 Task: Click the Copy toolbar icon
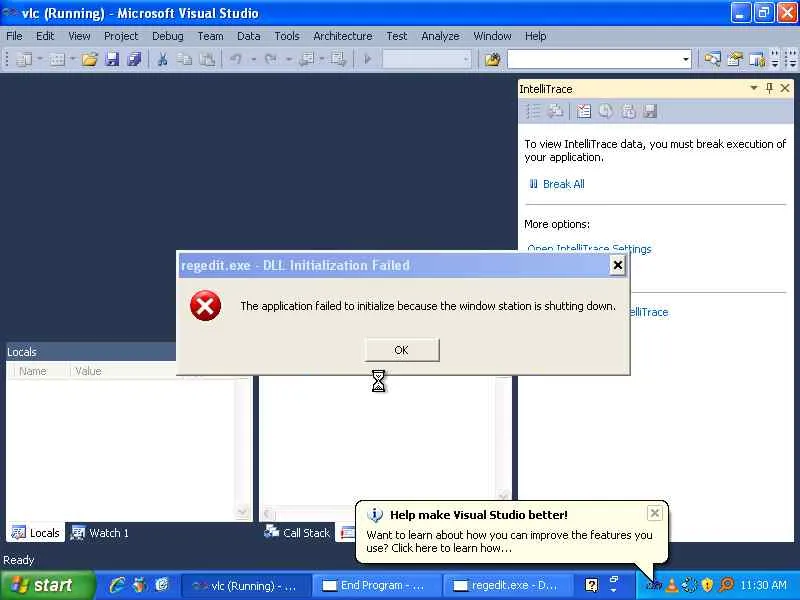[184, 60]
